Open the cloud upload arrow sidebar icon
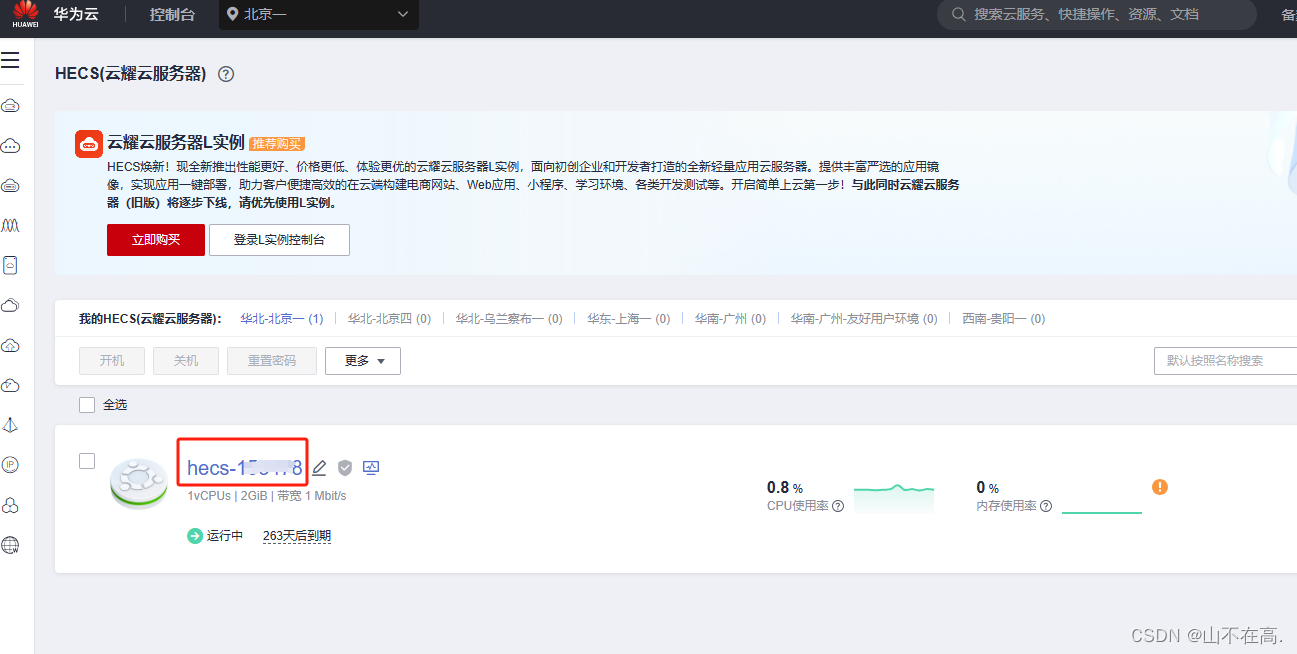1297x654 pixels. tap(10, 345)
